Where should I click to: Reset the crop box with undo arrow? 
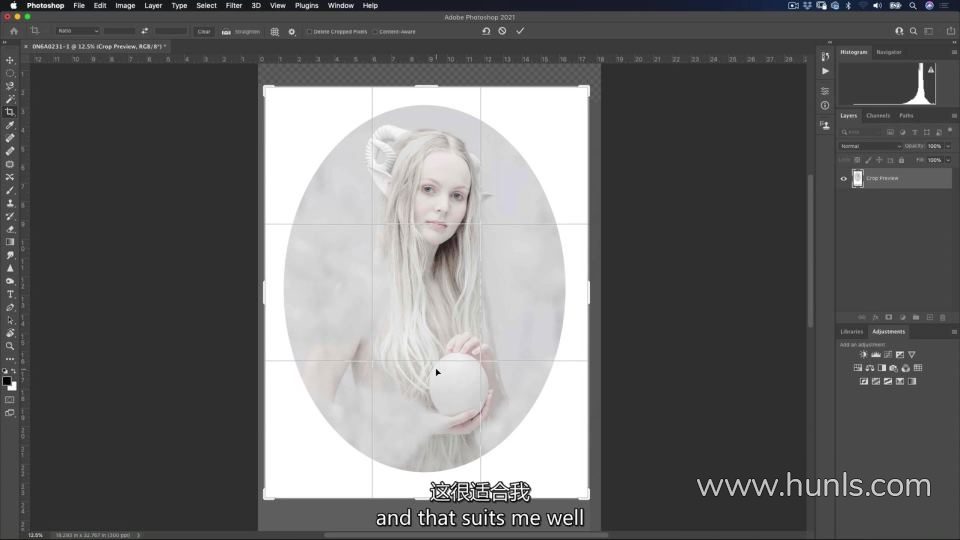(x=486, y=31)
